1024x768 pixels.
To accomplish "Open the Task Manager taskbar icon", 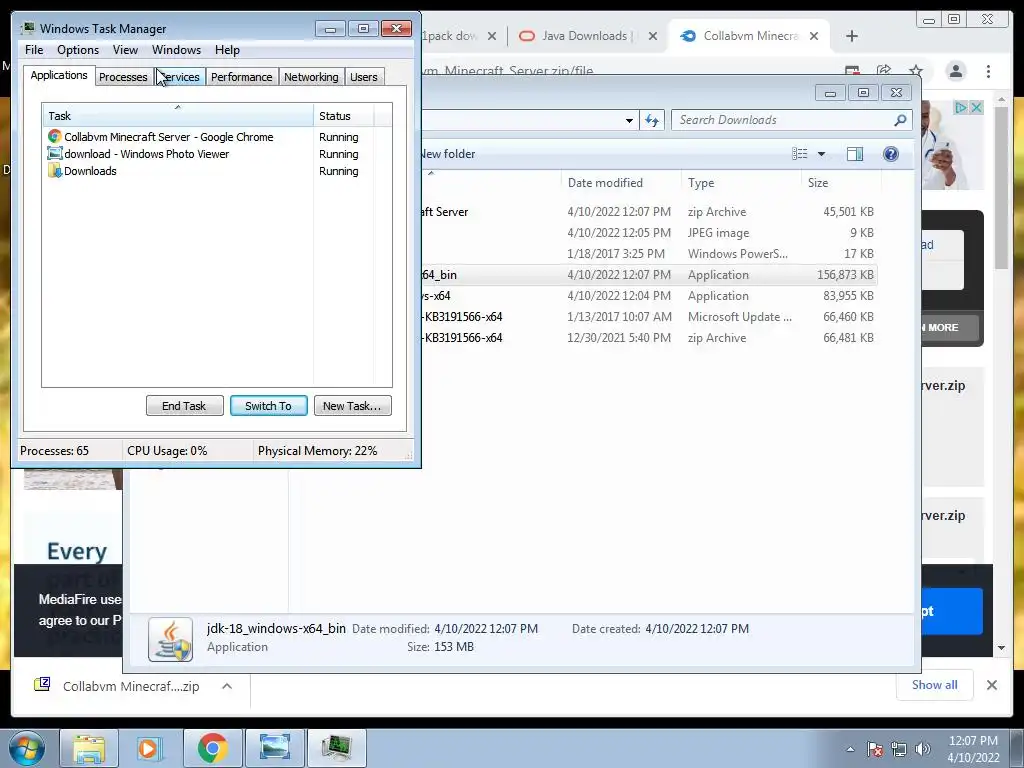I will pyautogui.click(x=337, y=748).
